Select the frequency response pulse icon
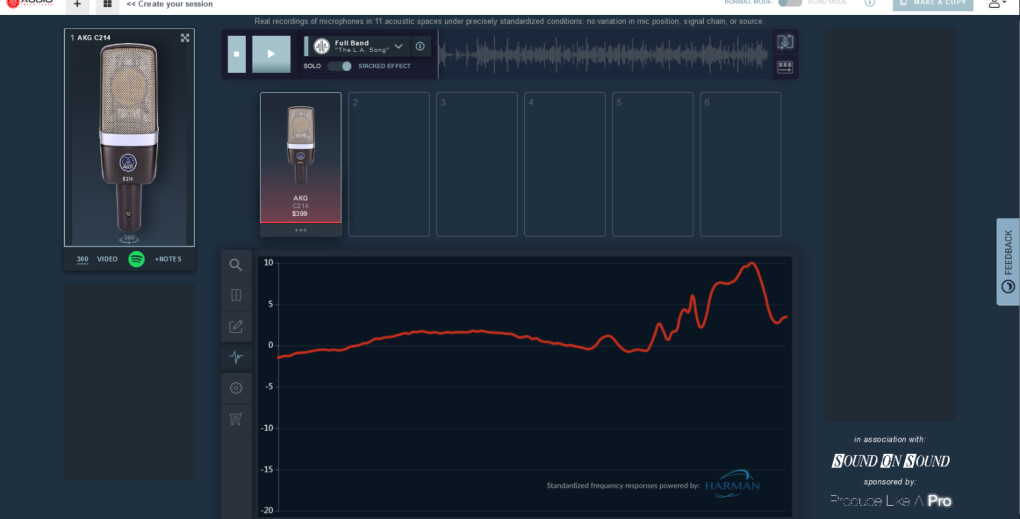 tap(235, 357)
